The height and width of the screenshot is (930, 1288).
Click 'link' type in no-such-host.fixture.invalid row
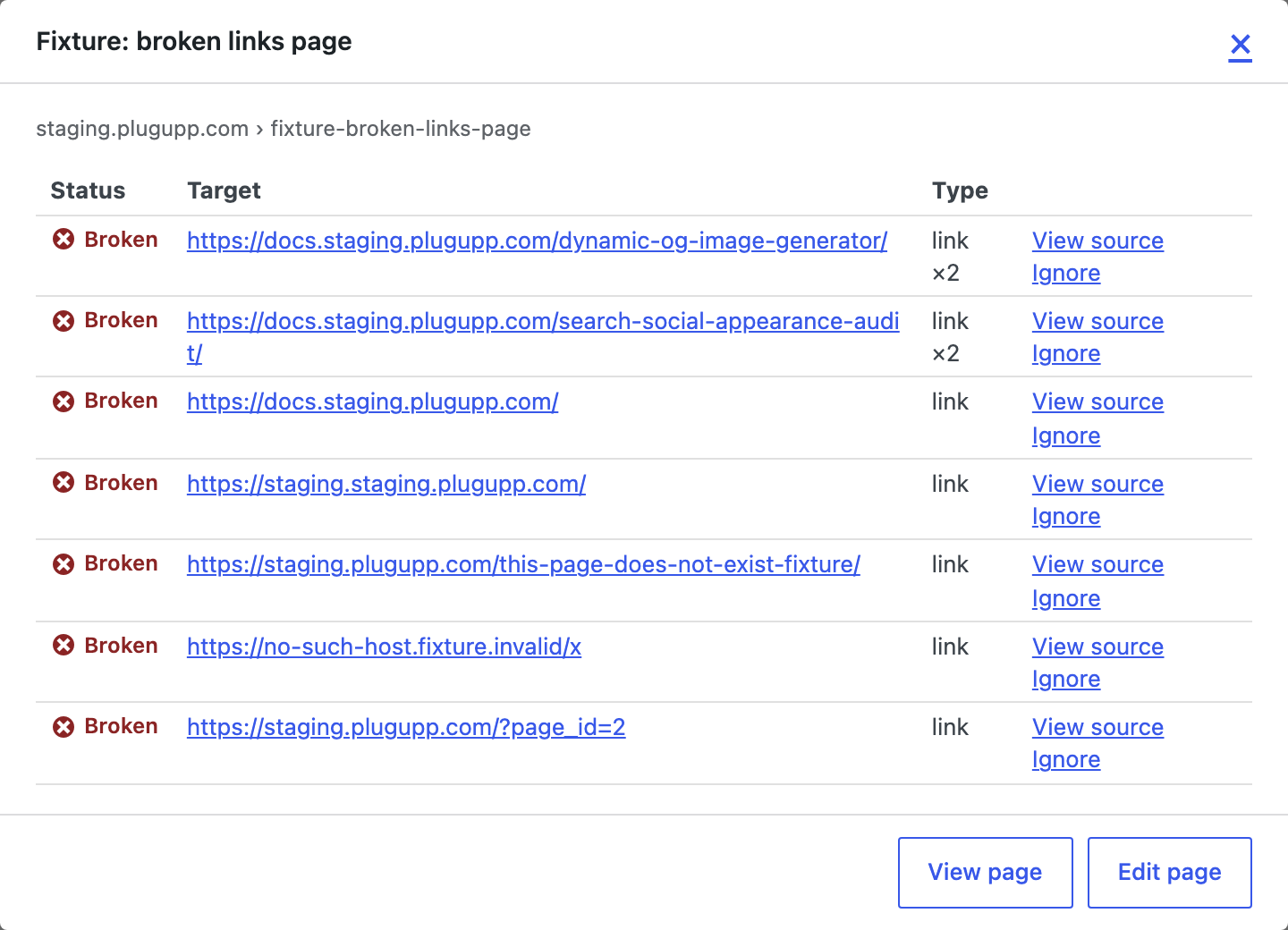tap(950, 647)
